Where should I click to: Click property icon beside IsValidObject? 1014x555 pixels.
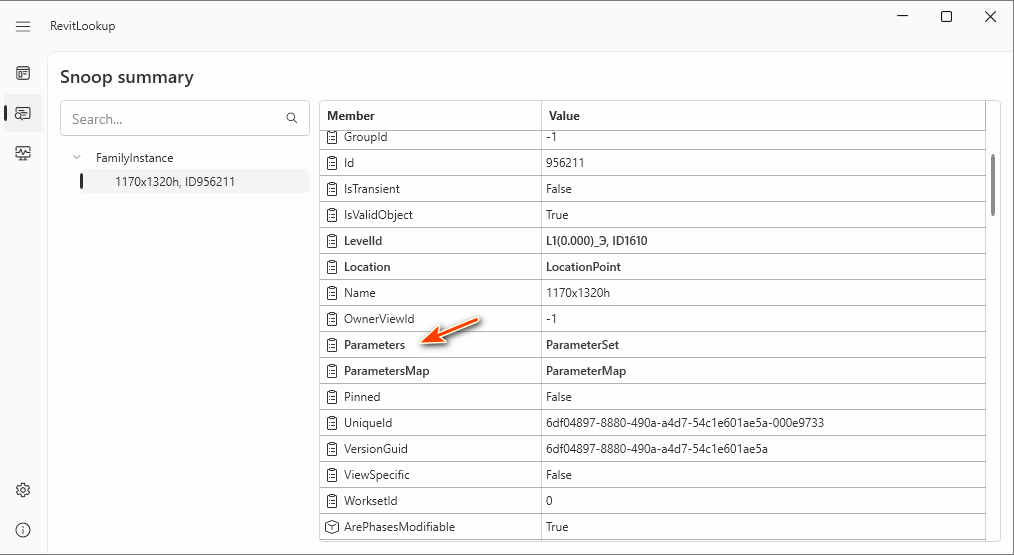(332, 215)
